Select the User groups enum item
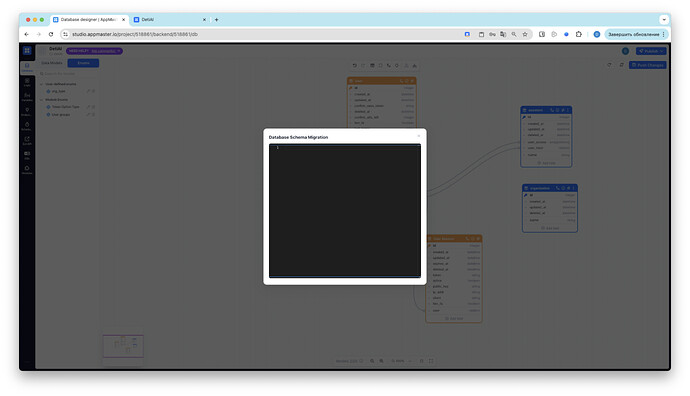 click(61, 115)
